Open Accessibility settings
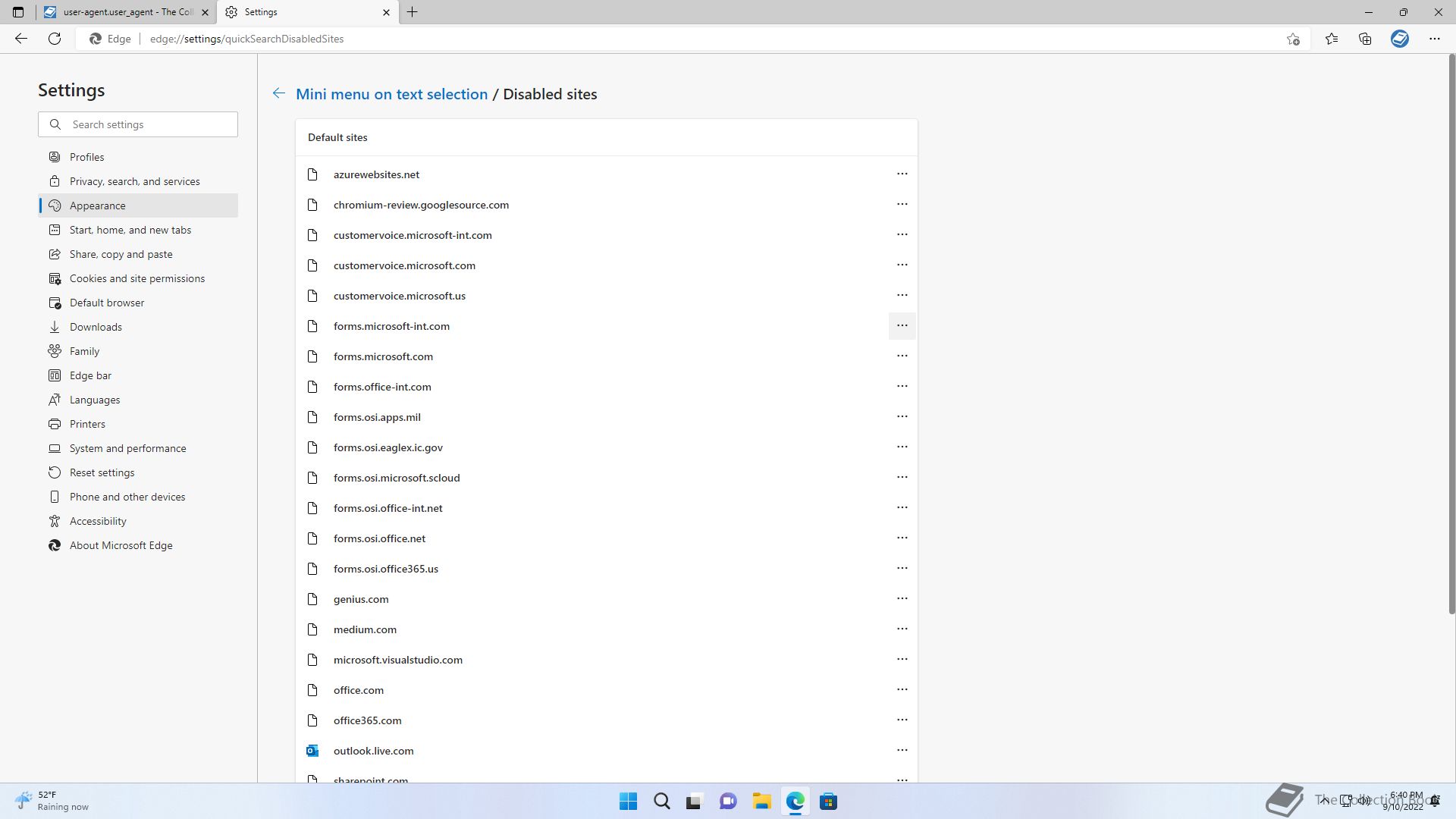The width and height of the screenshot is (1456, 819). (x=138, y=521)
